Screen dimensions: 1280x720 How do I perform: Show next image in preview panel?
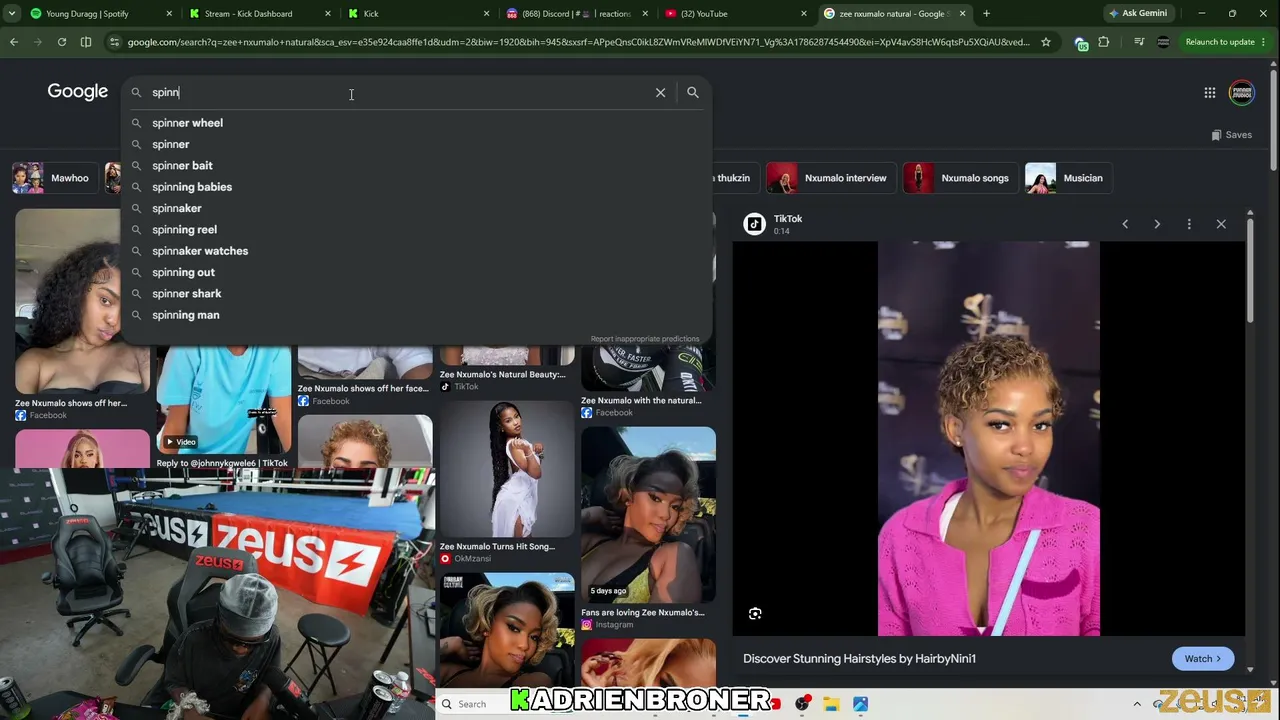click(x=1157, y=224)
